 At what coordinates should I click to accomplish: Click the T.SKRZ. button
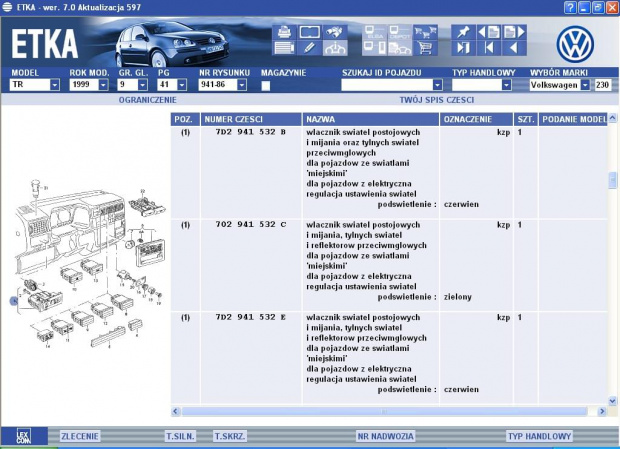coord(230,436)
